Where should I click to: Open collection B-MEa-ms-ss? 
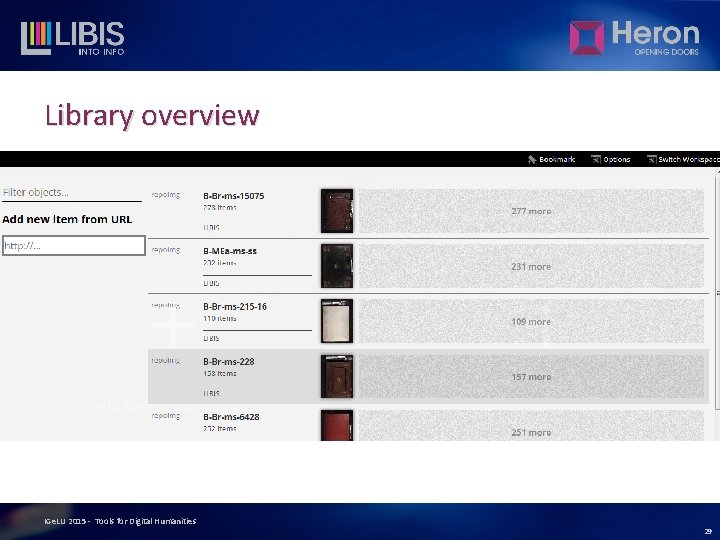[x=230, y=251]
